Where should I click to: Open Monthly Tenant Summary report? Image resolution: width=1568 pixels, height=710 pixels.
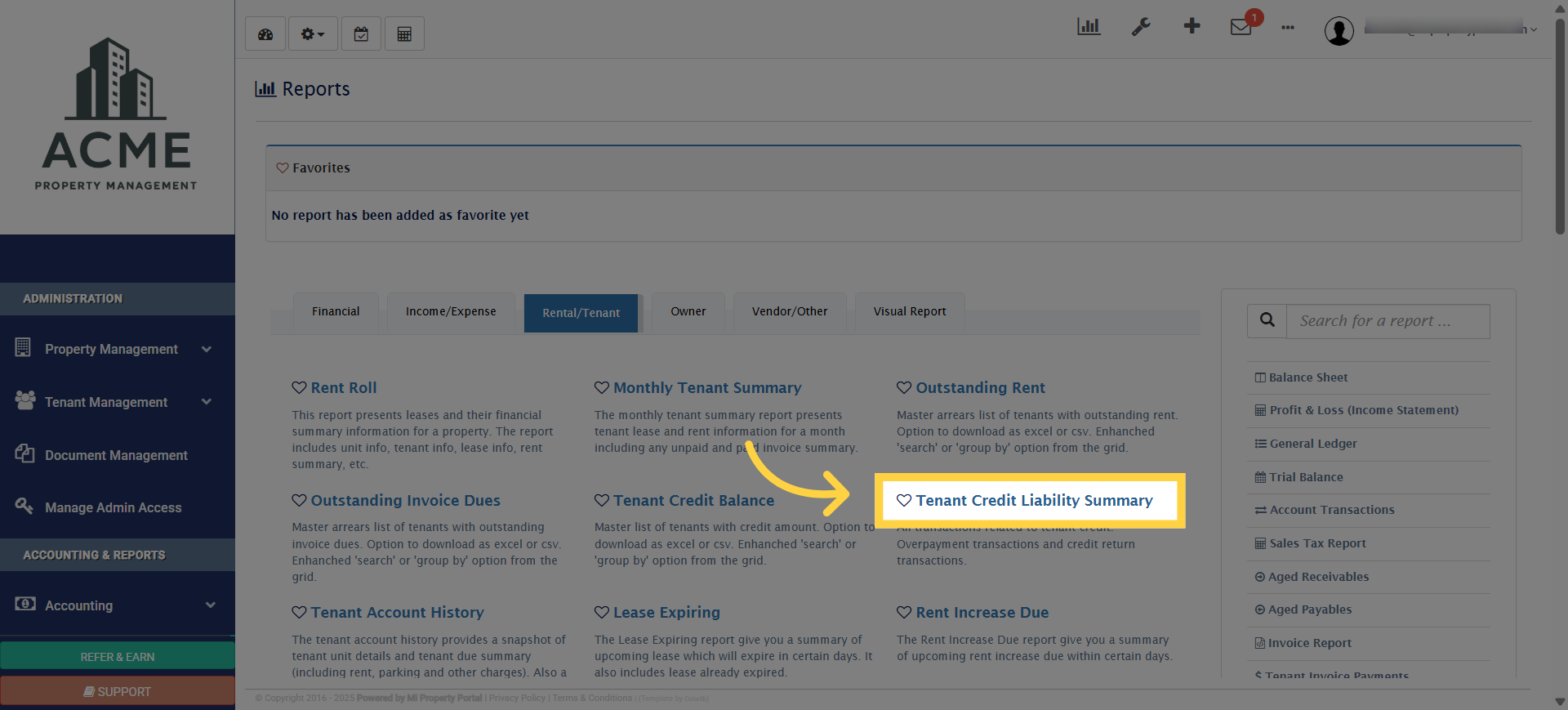coord(707,388)
